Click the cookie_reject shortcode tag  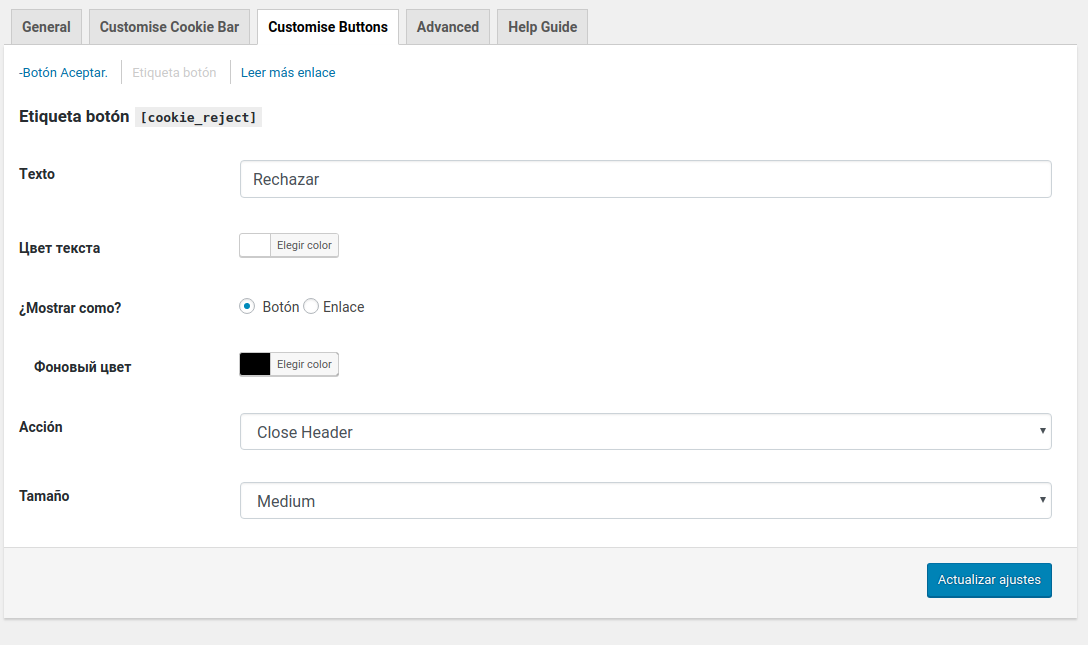198,117
